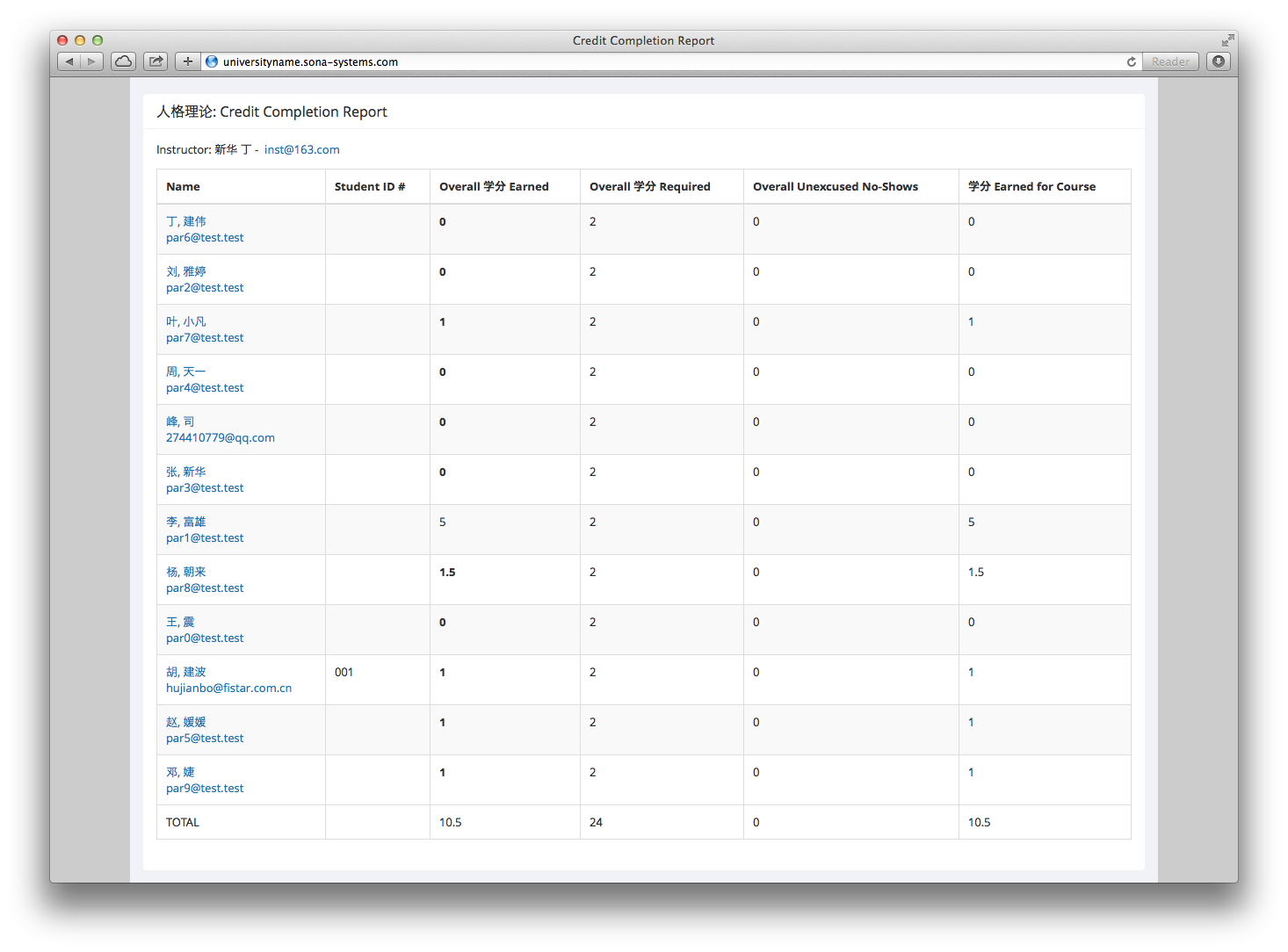The image size is (1288, 952).
Task: Click email hujianbo@fistar.com.cn
Action: (228, 688)
